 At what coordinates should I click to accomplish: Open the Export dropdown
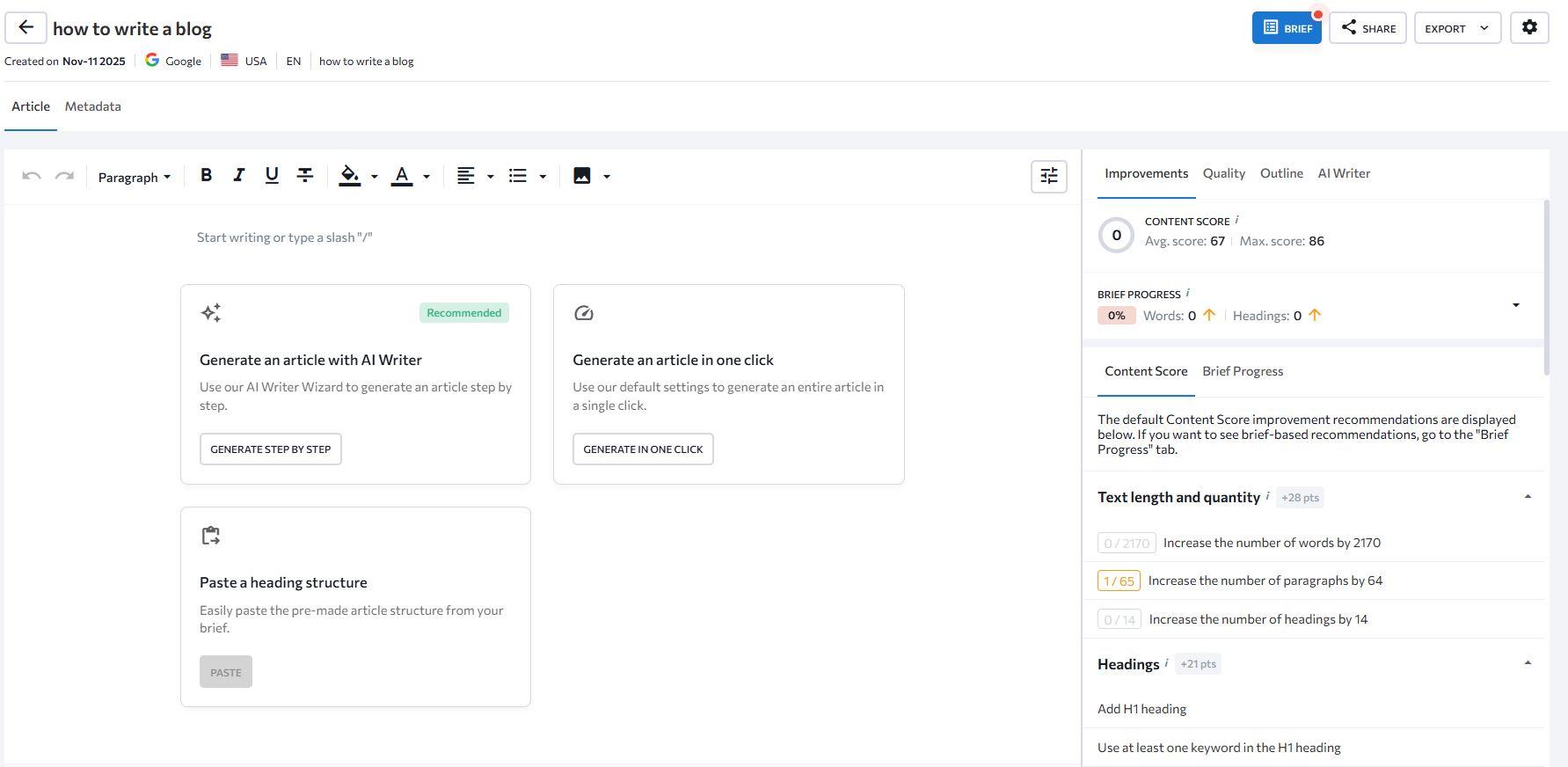pos(1457,28)
